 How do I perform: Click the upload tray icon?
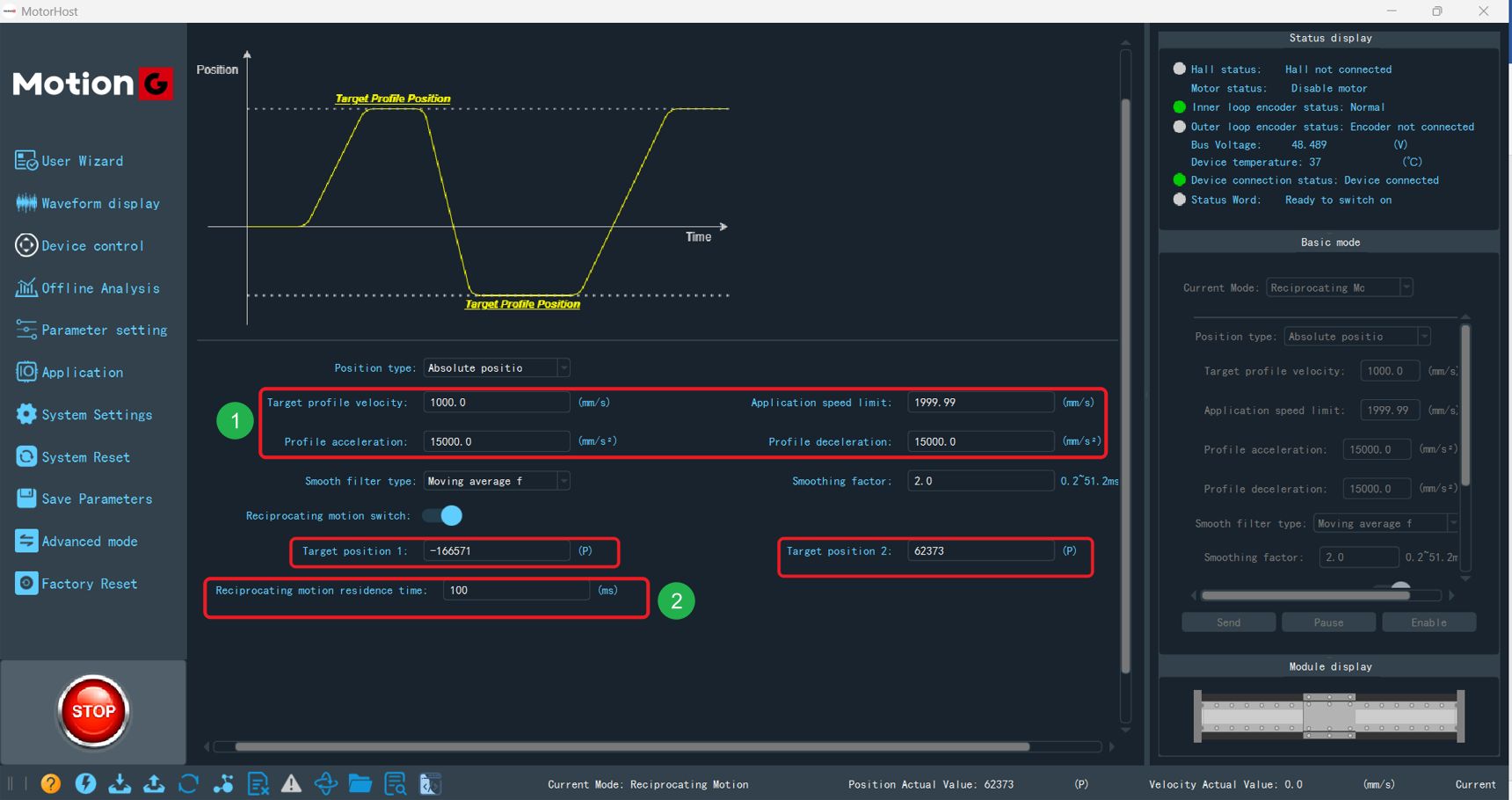154,783
